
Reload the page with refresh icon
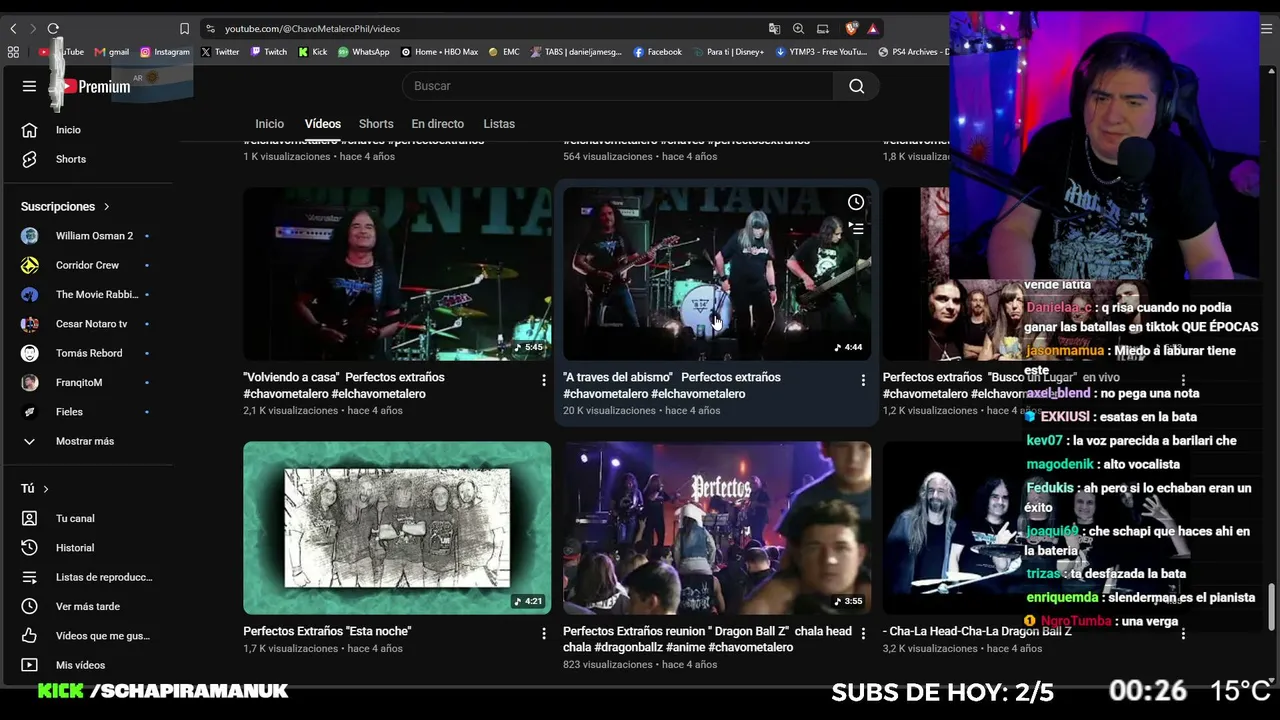pos(53,29)
